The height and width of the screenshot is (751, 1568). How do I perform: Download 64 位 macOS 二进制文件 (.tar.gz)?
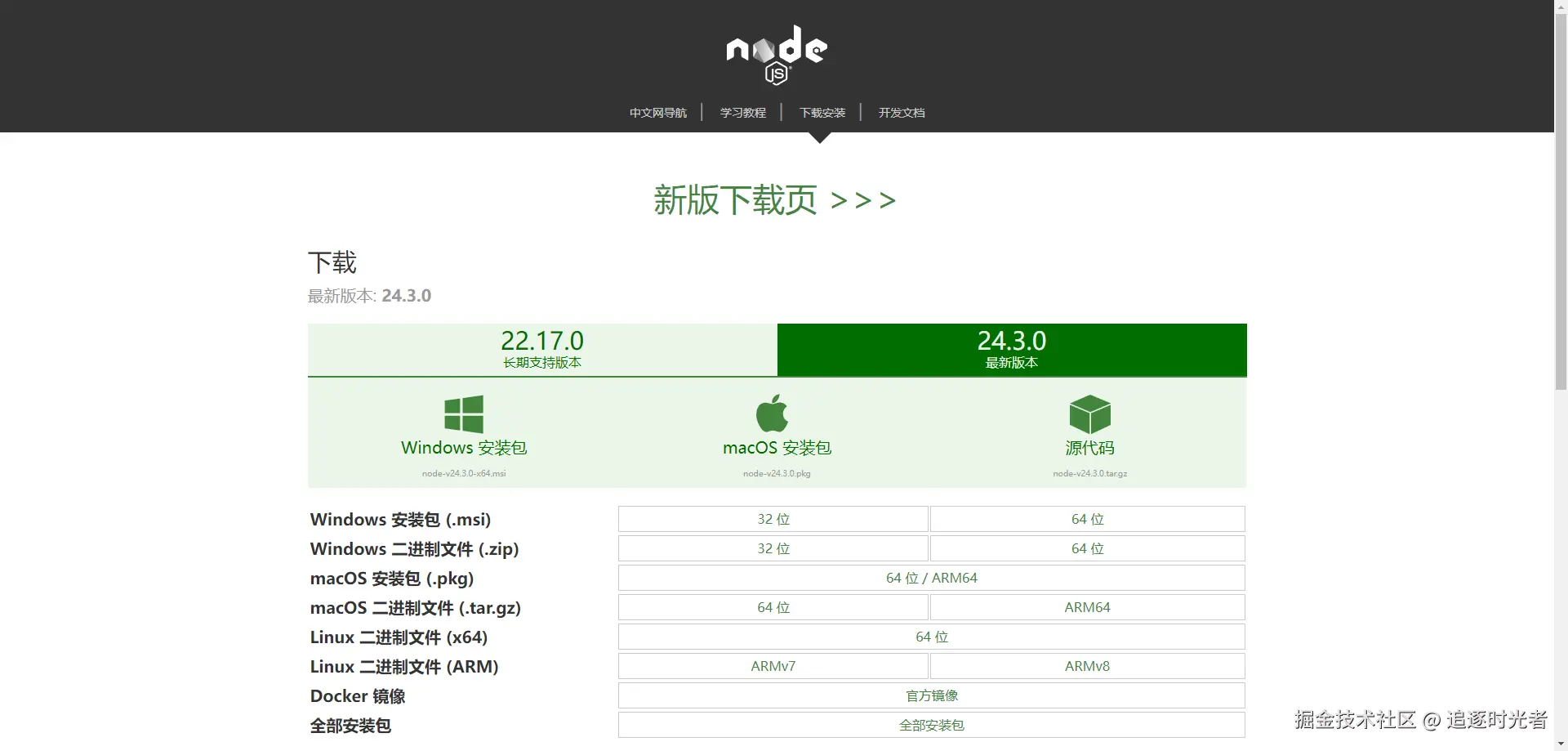(773, 607)
